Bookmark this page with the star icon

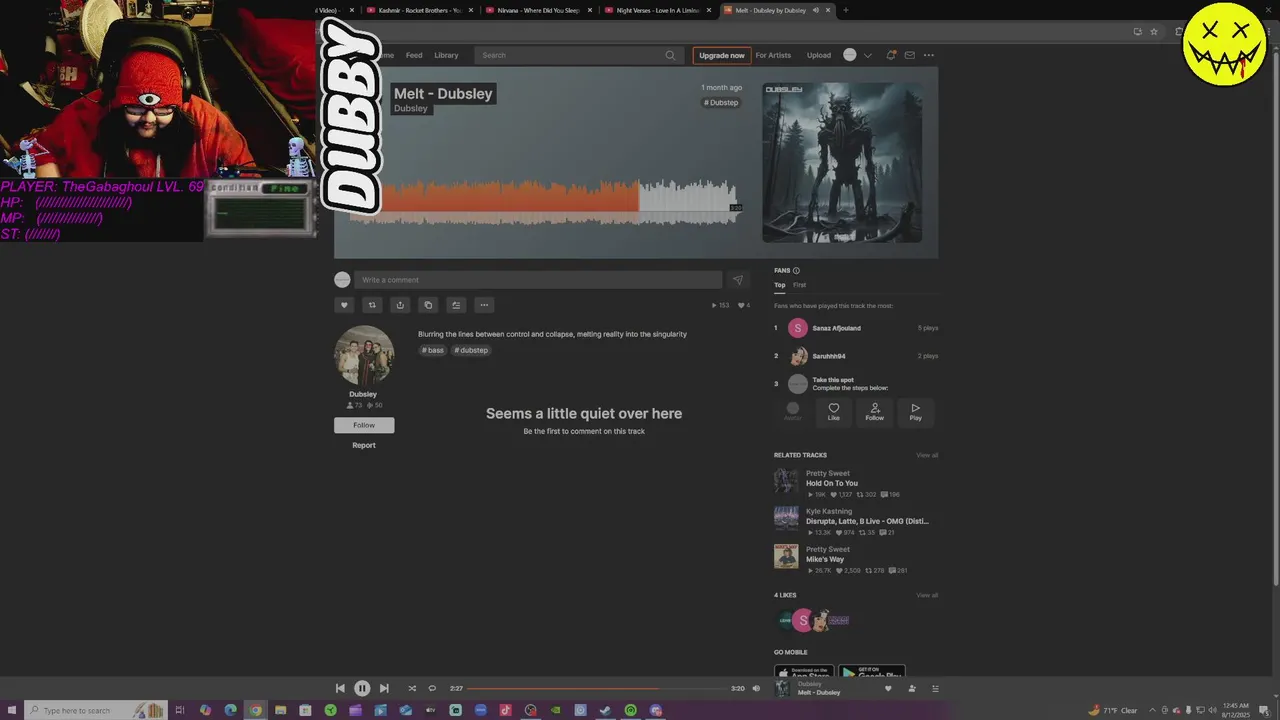(1154, 32)
